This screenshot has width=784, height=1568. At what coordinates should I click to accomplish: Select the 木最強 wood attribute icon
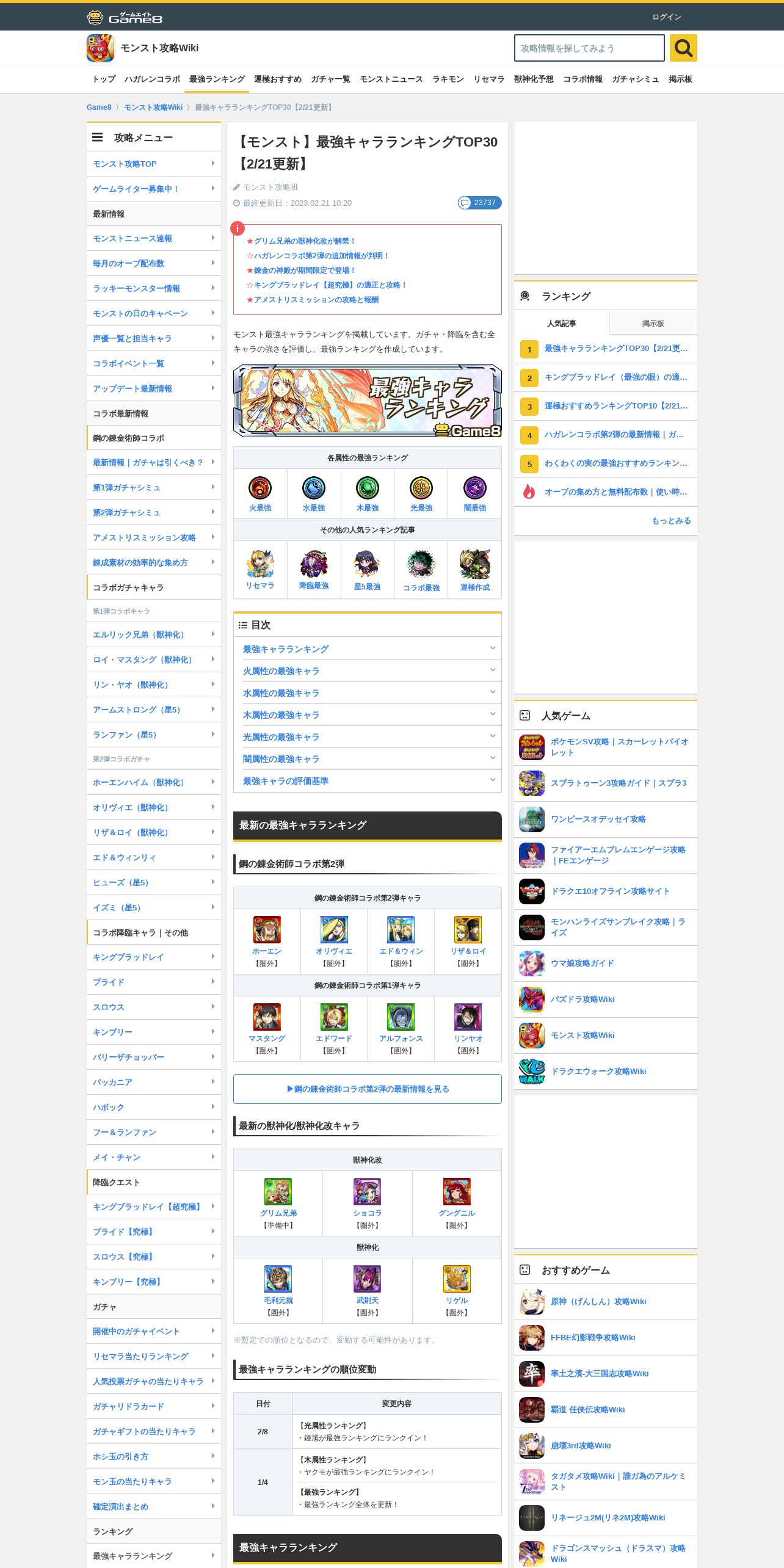coord(368,488)
